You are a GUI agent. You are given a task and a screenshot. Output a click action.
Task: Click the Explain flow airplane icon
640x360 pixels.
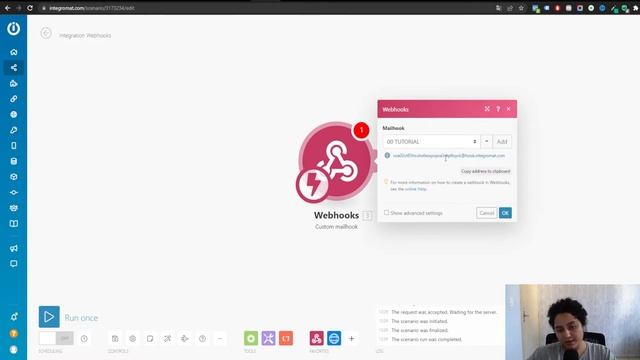(x=185, y=338)
